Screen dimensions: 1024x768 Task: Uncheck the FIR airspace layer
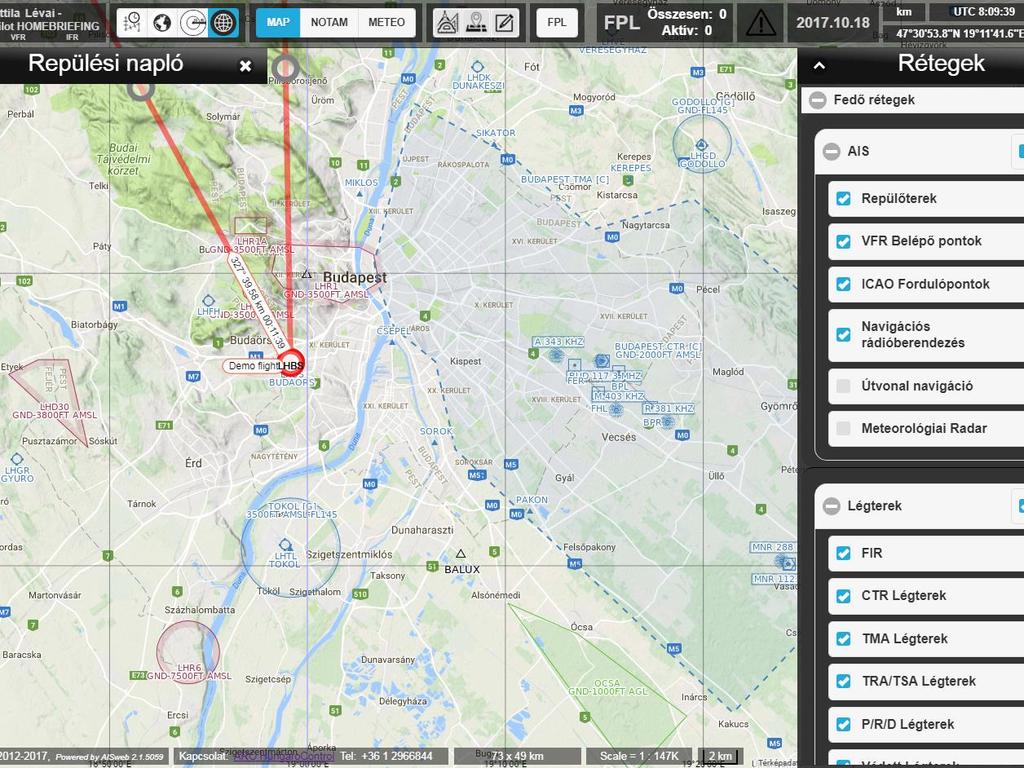click(844, 553)
